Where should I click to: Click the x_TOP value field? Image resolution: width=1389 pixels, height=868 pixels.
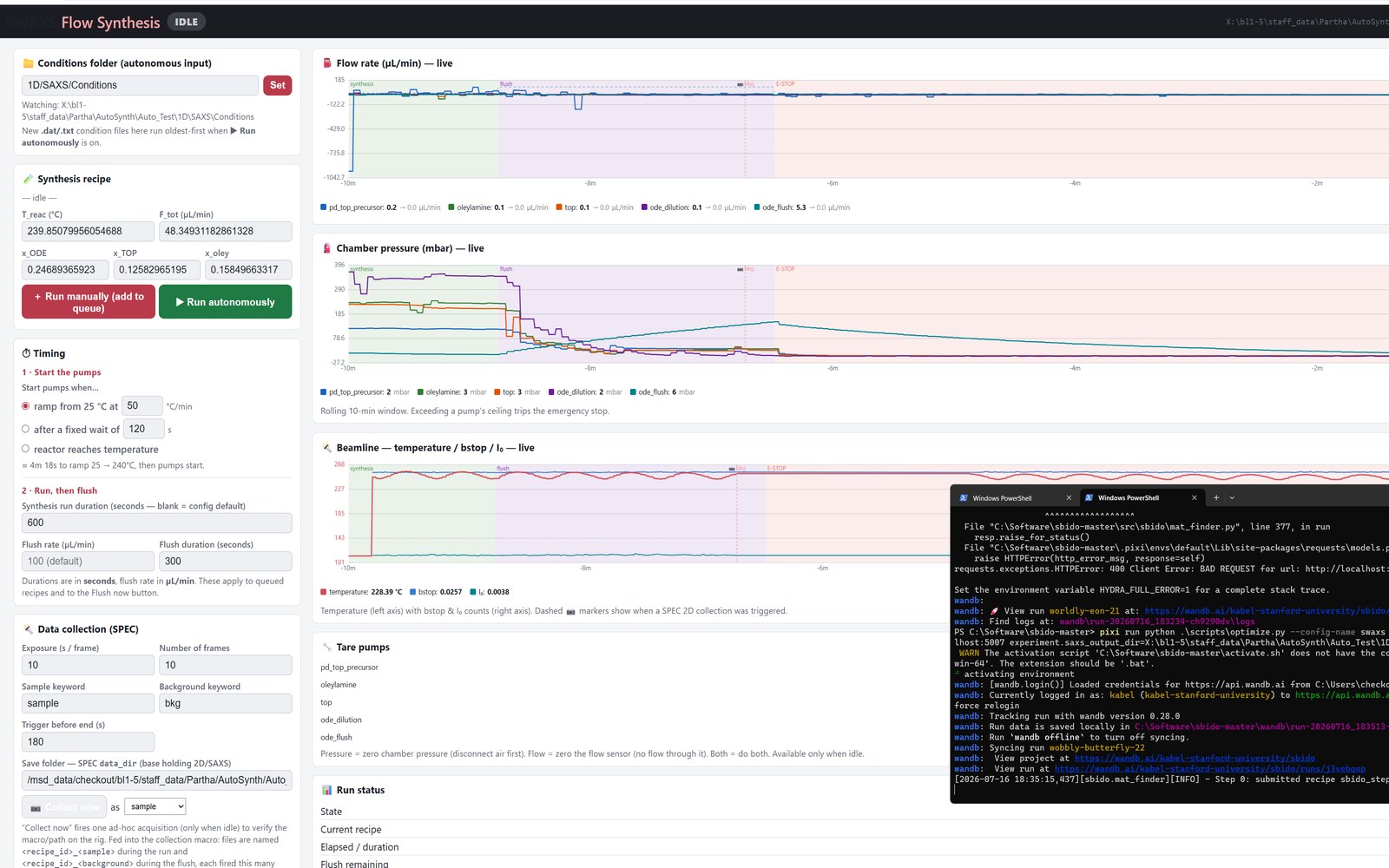157,270
